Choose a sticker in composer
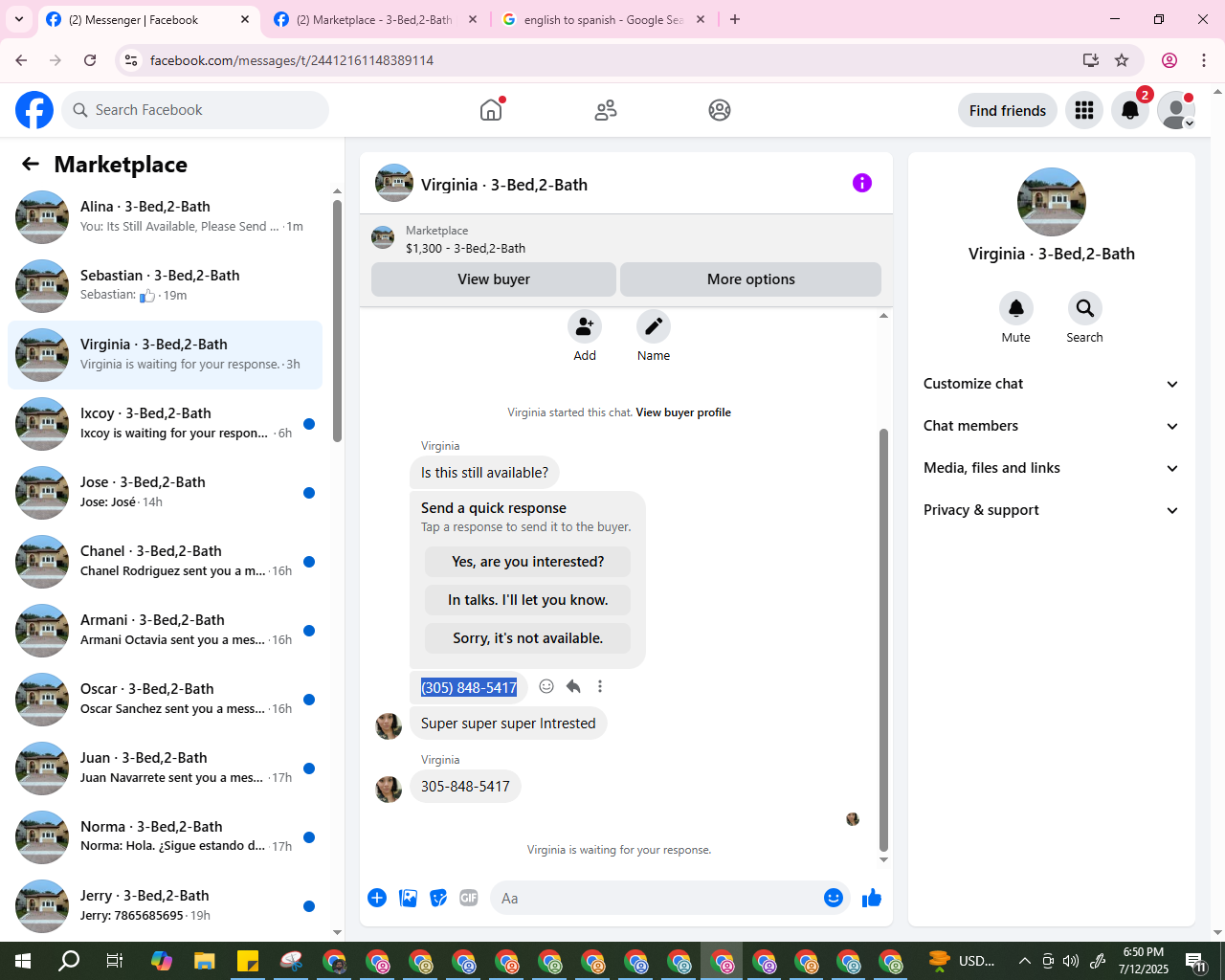This screenshot has width=1225, height=980. [x=438, y=898]
